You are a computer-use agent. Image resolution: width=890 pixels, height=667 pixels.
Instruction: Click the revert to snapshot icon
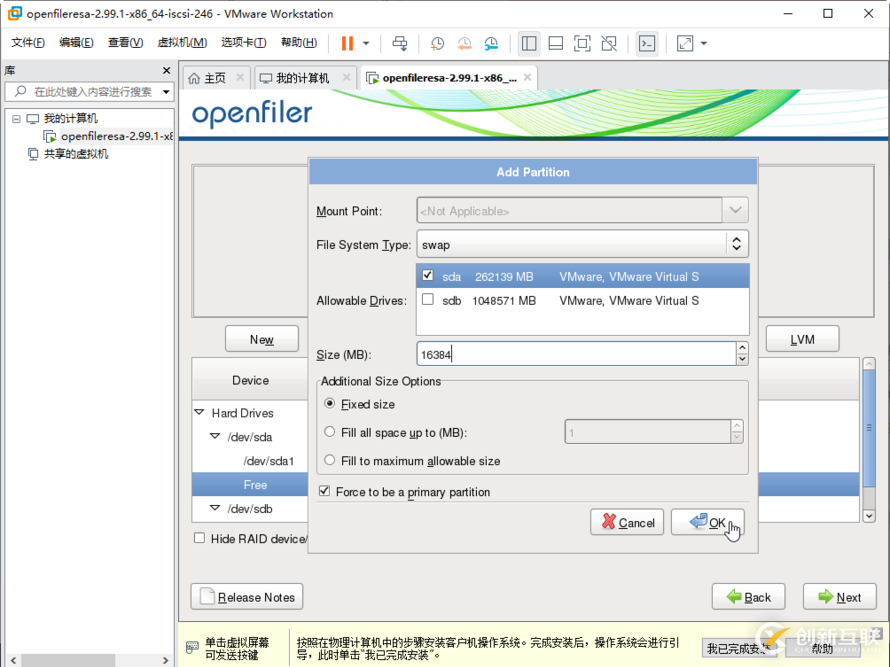[464, 43]
